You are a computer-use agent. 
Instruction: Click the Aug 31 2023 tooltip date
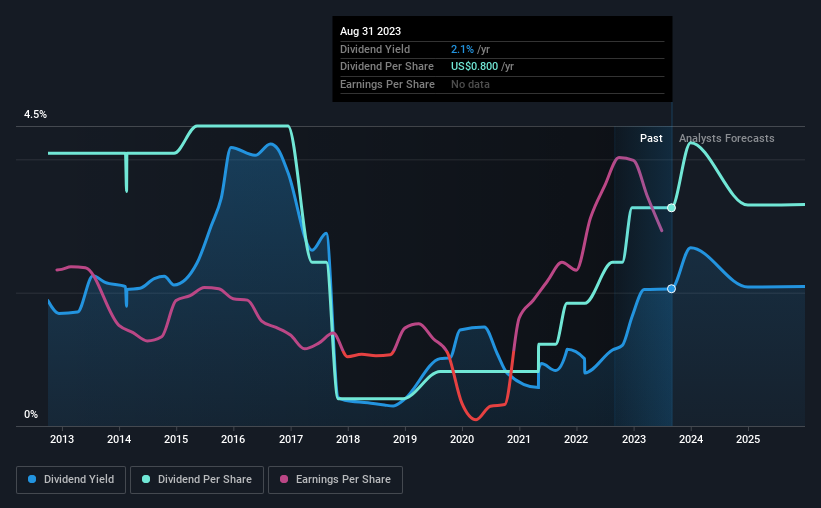point(370,31)
